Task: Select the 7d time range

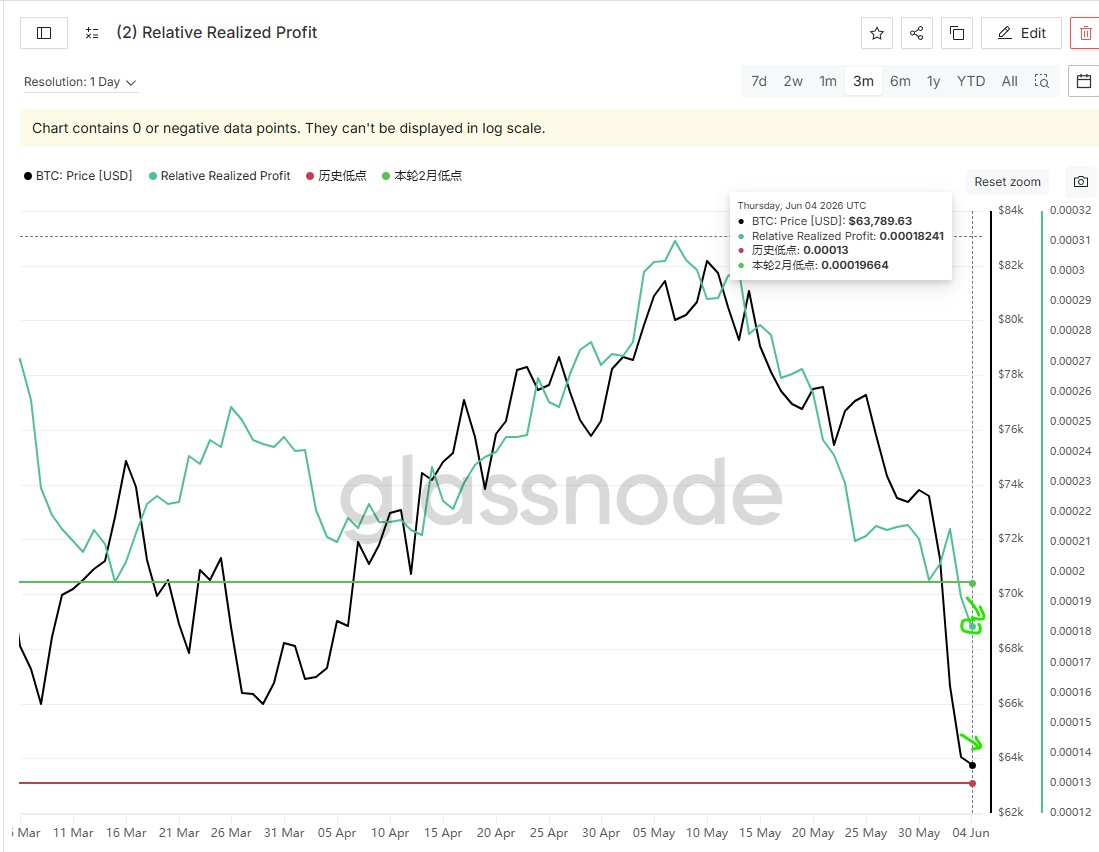Action: coord(758,81)
